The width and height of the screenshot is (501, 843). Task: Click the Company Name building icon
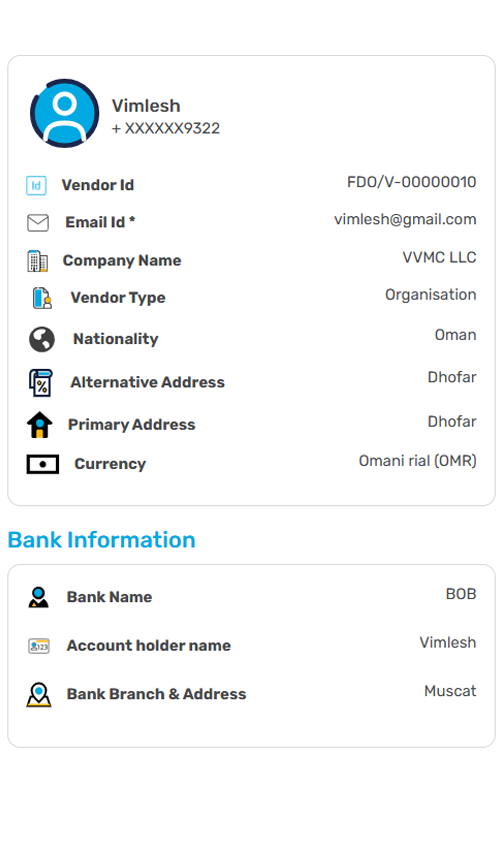pos(38,261)
